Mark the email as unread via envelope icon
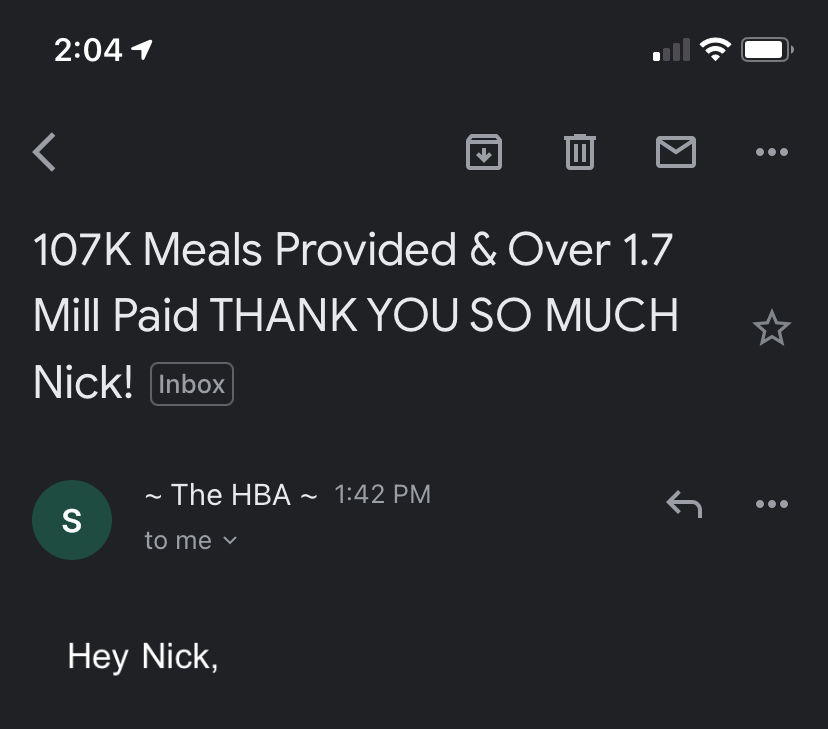Image resolution: width=828 pixels, height=729 pixels. (x=676, y=152)
